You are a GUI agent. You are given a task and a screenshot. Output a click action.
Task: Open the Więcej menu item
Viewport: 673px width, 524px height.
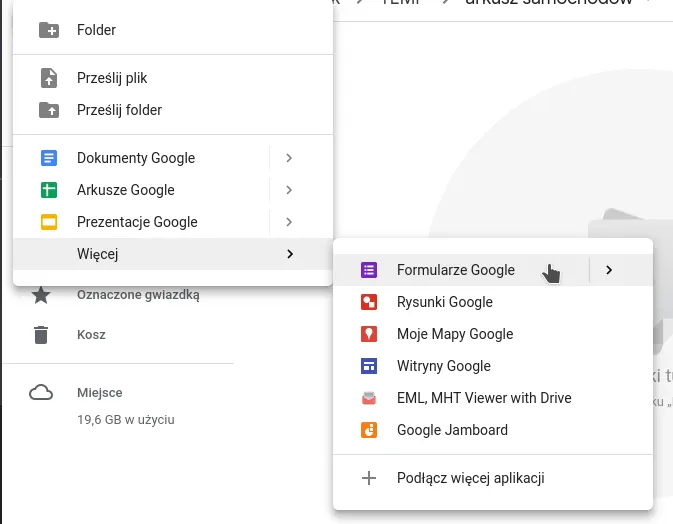[173, 254]
